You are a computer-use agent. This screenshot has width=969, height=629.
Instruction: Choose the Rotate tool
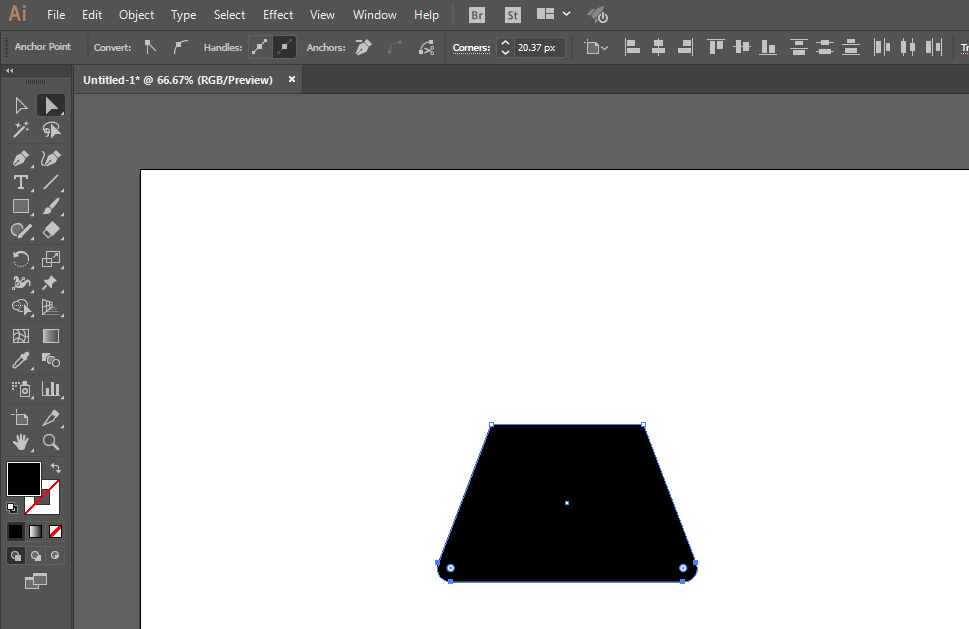(x=20, y=259)
